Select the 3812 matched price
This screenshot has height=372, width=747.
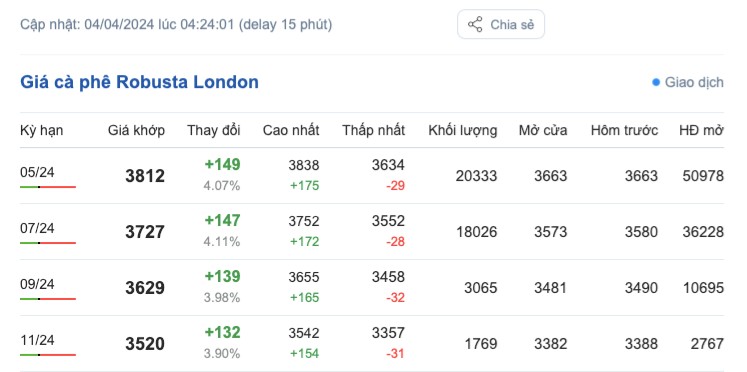tap(145, 176)
